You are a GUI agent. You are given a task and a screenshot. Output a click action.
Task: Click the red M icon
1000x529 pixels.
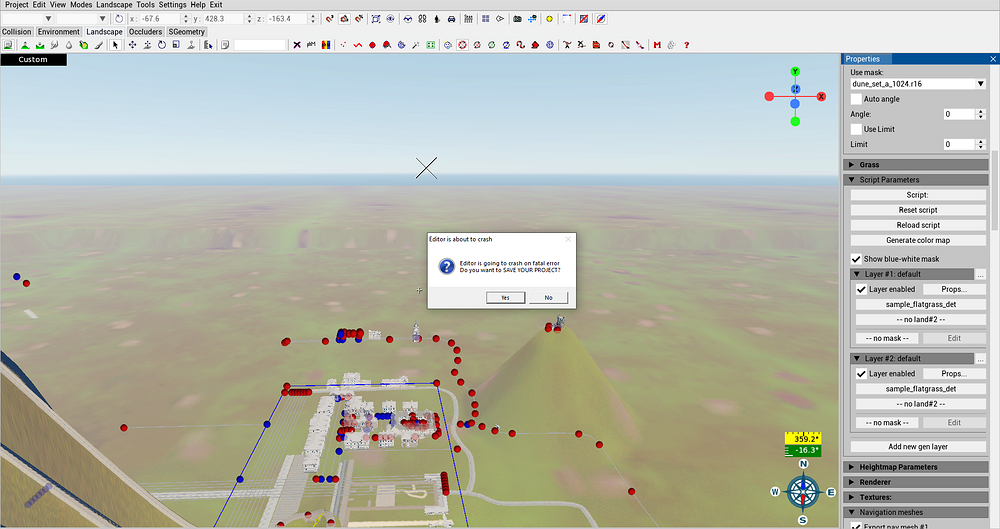(657, 45)
